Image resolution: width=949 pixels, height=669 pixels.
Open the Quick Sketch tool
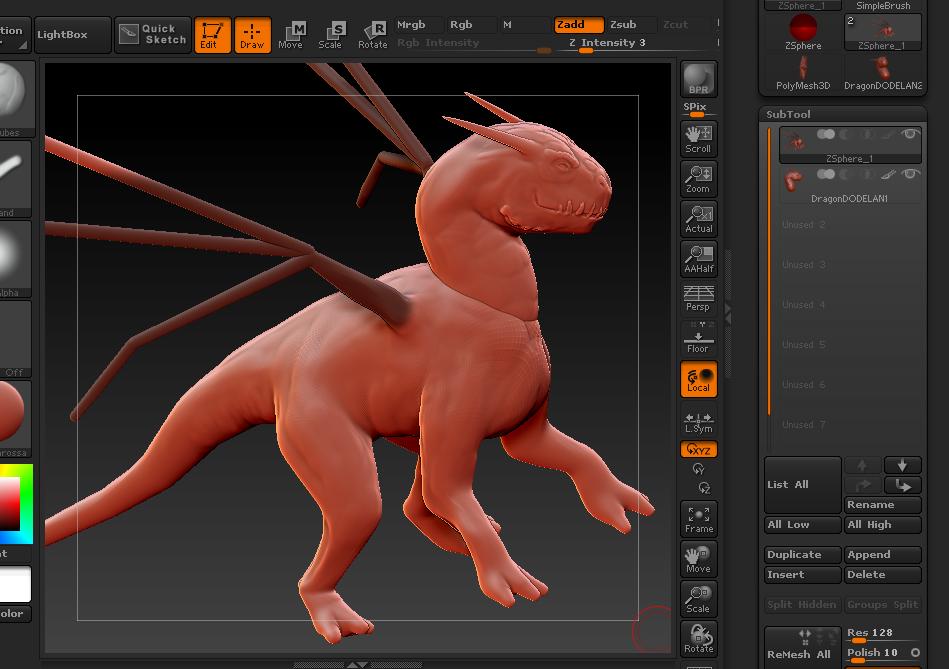(153, 34)
